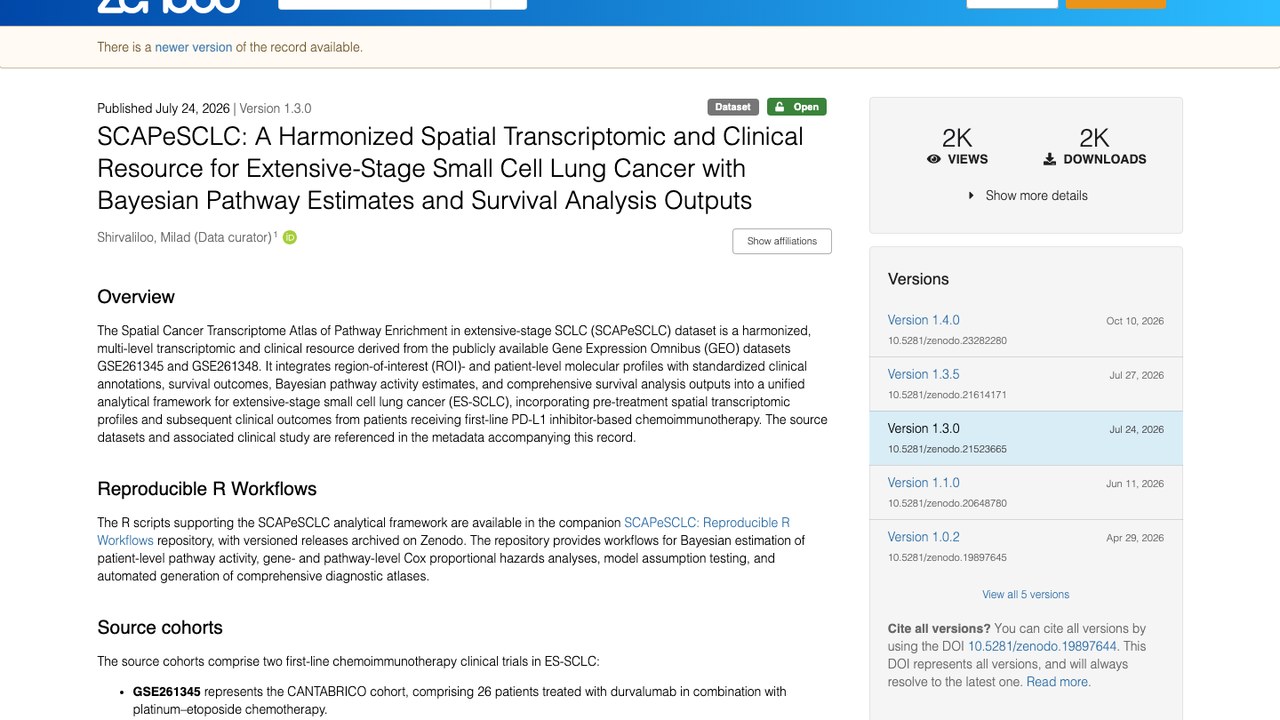Click the Versions panel heading
The image size is (1280, 720).
pyautogui.click(x=918, y=279)
